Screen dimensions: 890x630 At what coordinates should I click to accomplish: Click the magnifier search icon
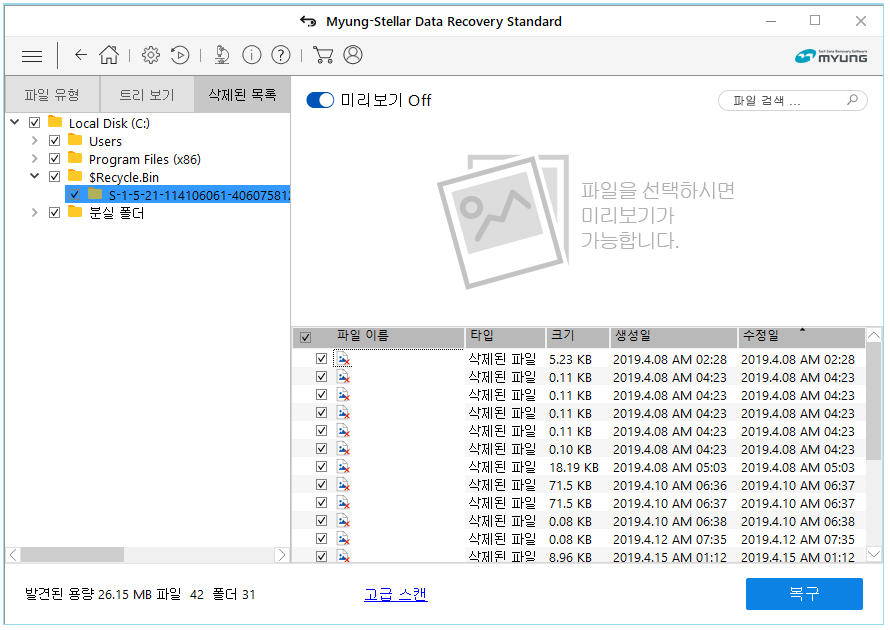tap(852, 100)
